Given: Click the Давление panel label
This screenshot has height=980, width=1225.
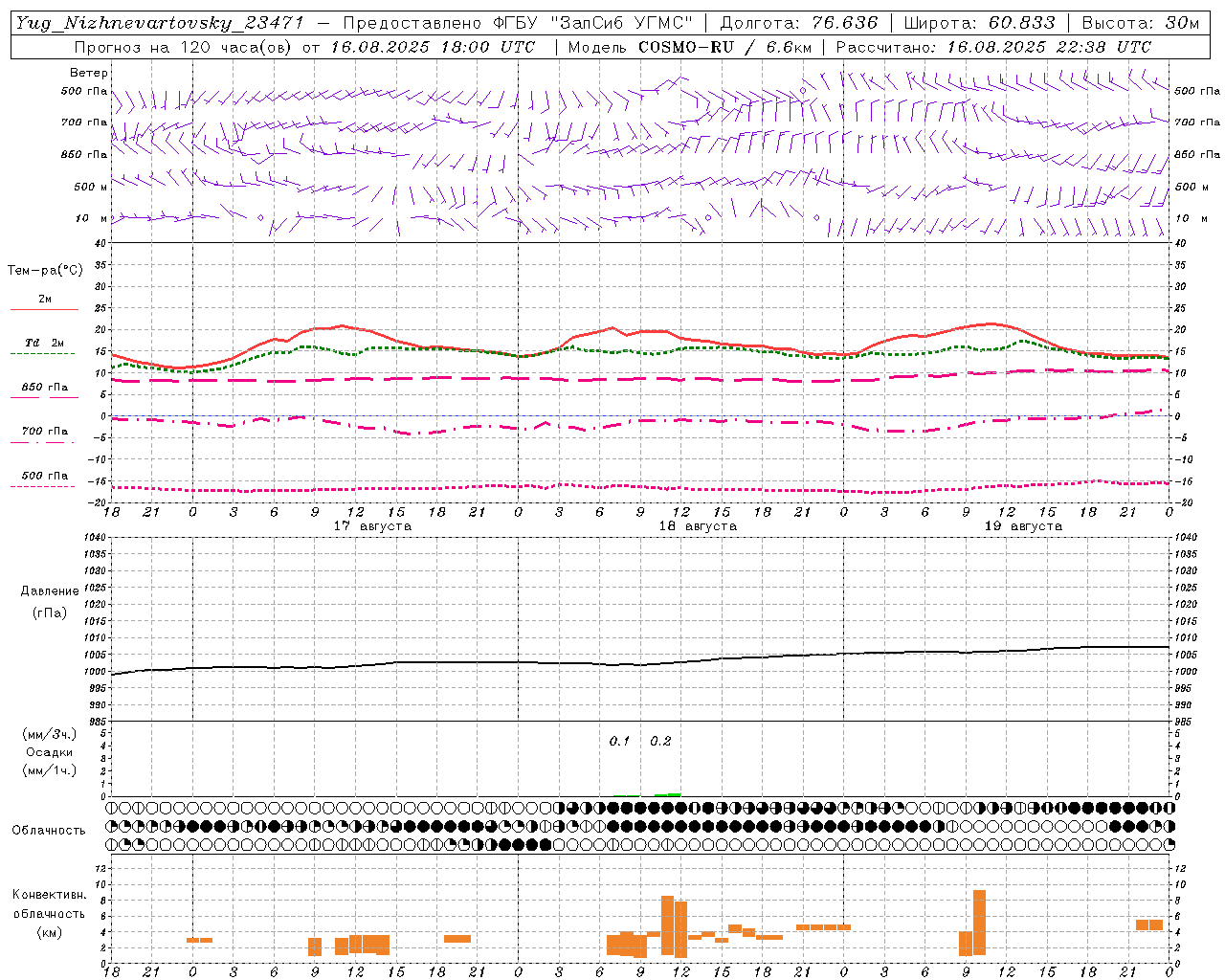Looking at the screenshot, I should pos(50,591).
